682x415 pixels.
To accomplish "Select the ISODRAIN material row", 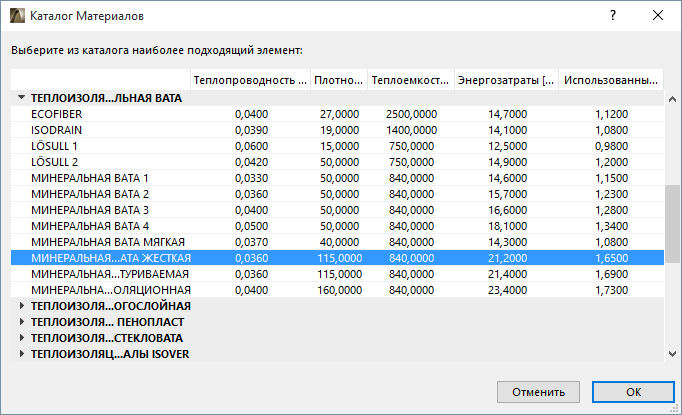I will 100,130.
